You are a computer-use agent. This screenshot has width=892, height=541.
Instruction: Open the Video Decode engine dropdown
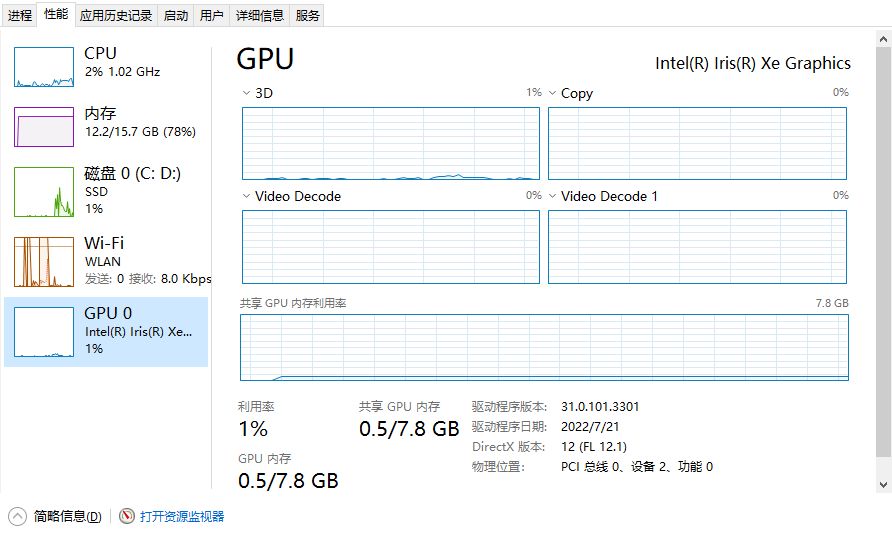pyautogui.click(x=247, y=196)
